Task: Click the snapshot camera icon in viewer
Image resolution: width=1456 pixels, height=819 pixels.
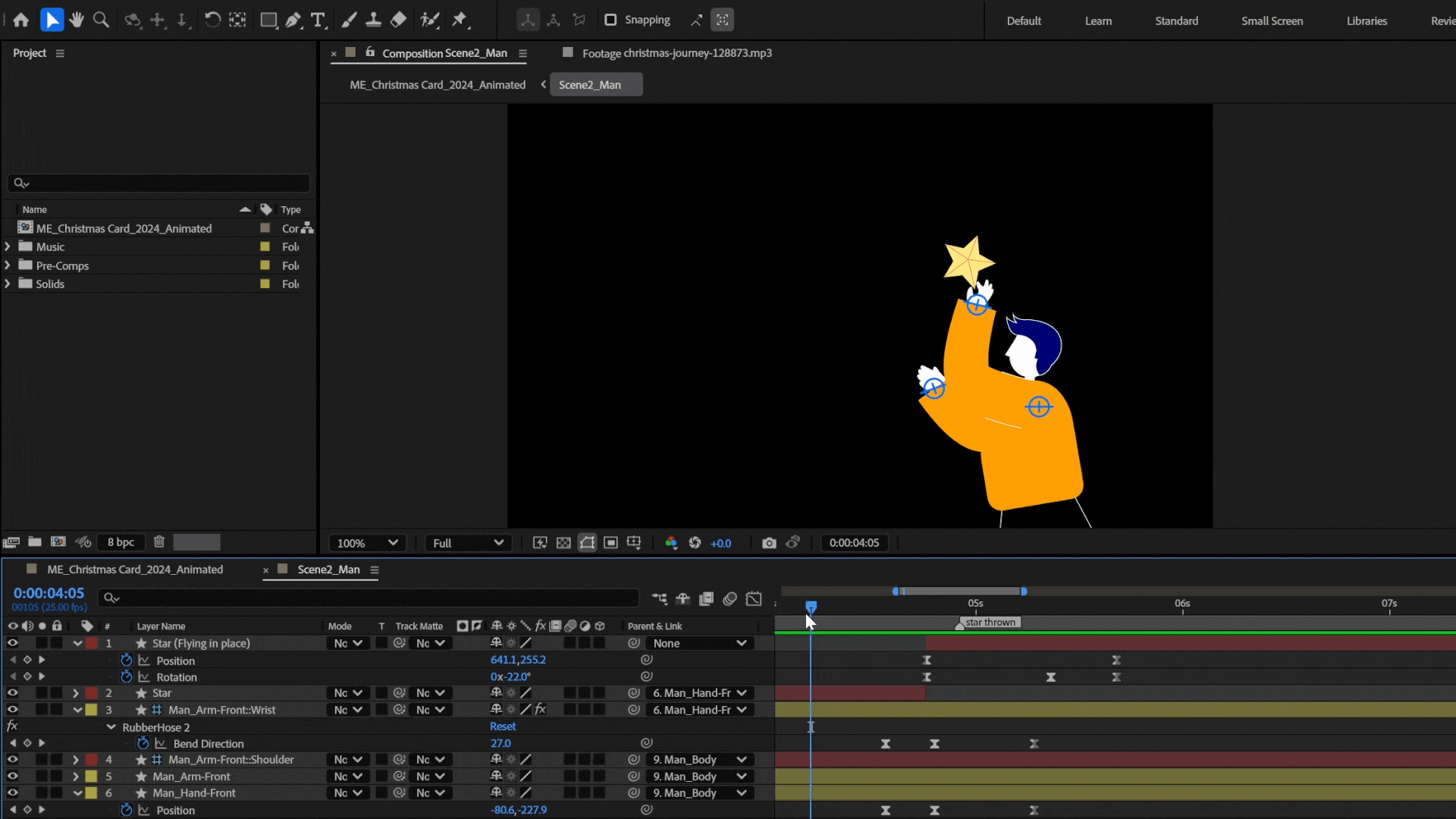Action: point(769,543)
